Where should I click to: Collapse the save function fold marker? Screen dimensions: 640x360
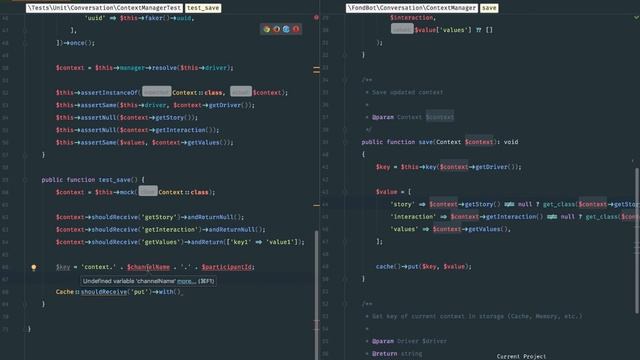click(345, 142)
